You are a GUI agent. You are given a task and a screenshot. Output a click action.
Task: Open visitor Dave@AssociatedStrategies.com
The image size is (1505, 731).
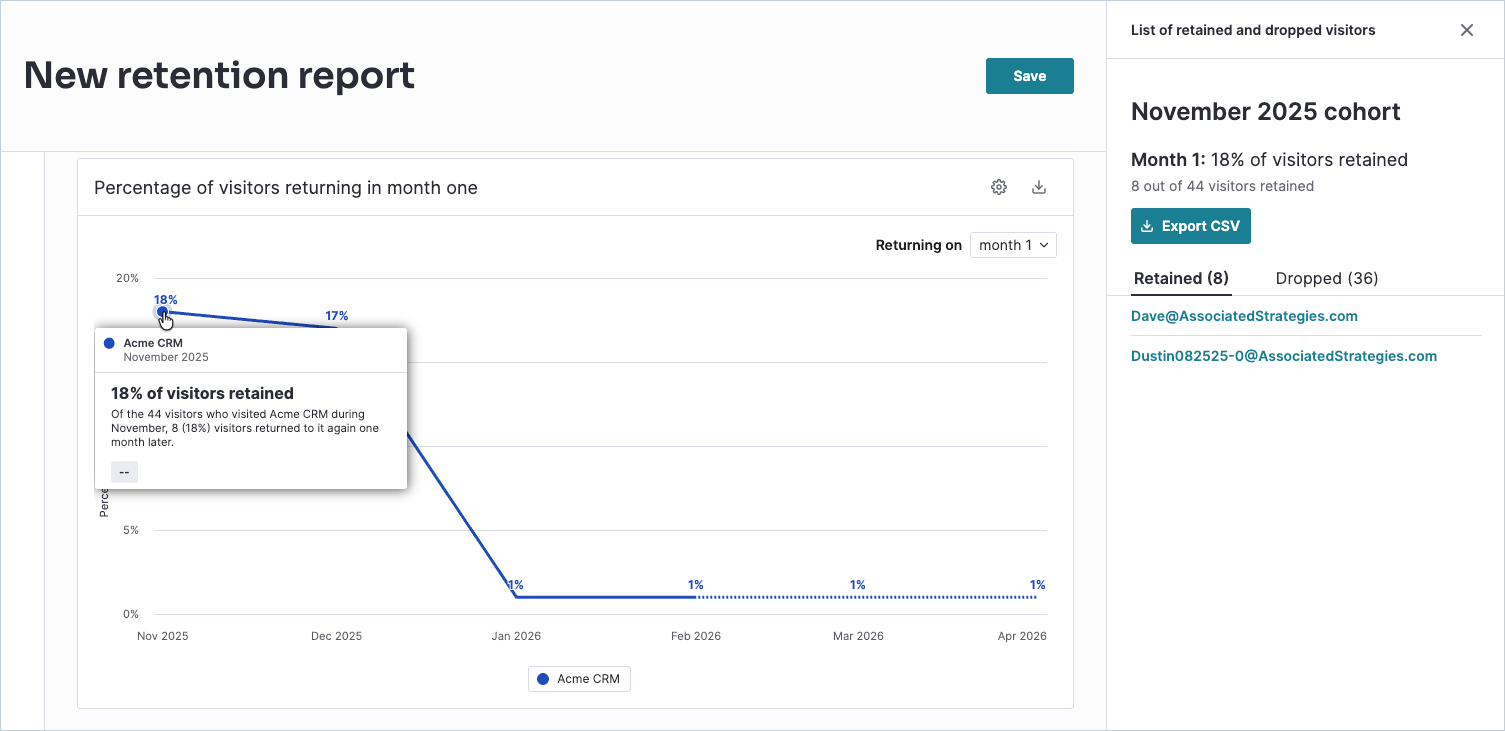pos(1244,316)
